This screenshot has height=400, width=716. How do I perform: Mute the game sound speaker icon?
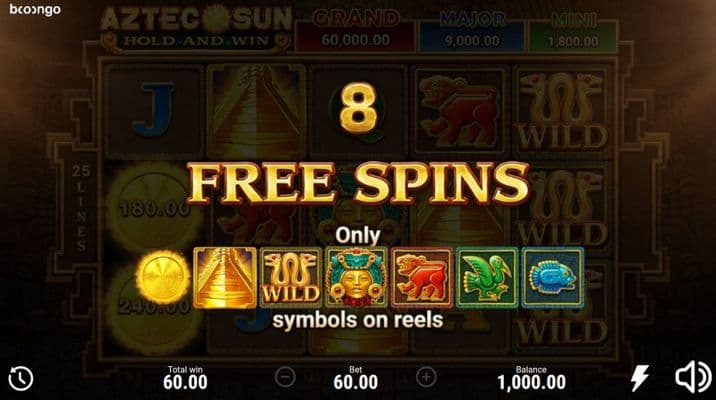693,377
